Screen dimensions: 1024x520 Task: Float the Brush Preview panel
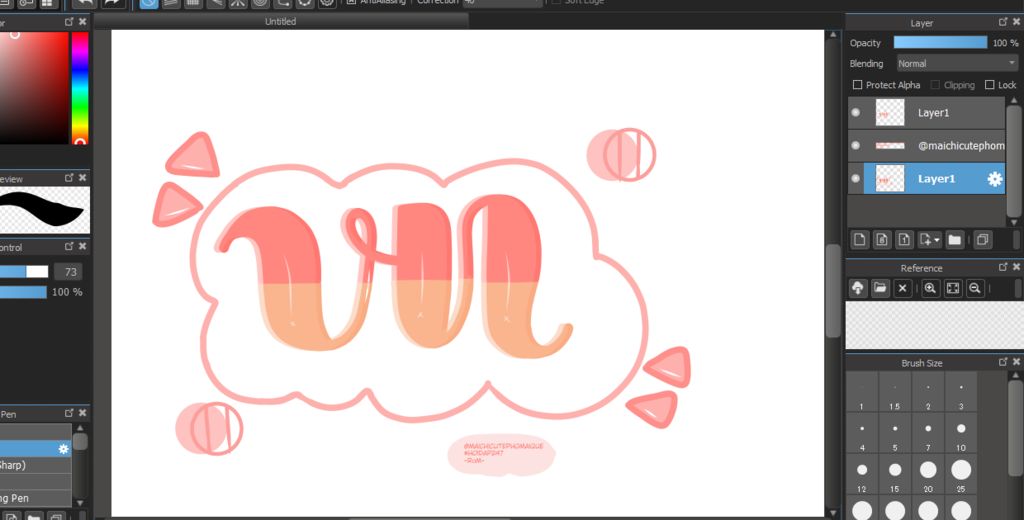(69, 178)
